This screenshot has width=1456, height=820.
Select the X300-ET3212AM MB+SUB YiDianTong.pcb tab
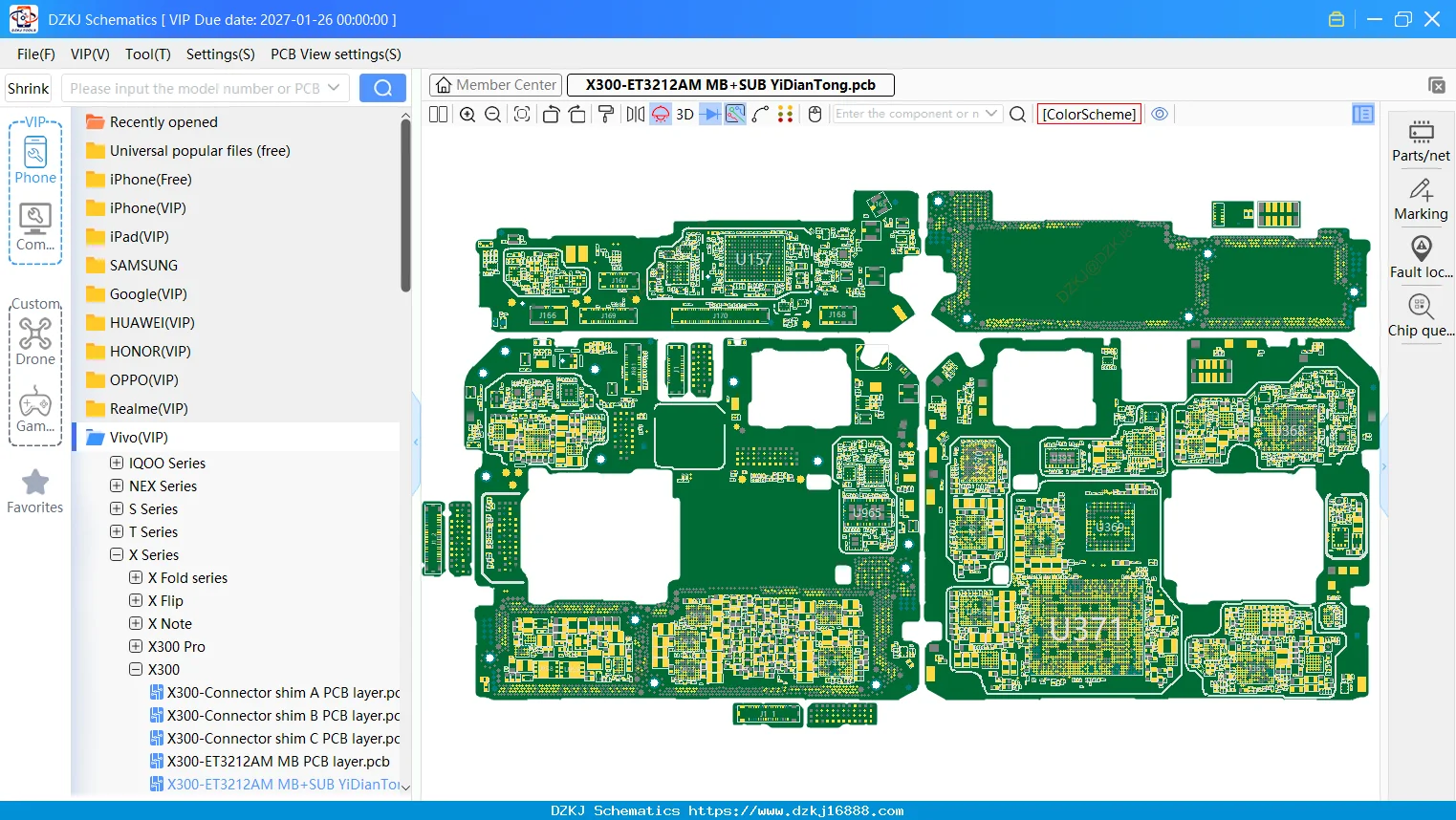point(730,85)
